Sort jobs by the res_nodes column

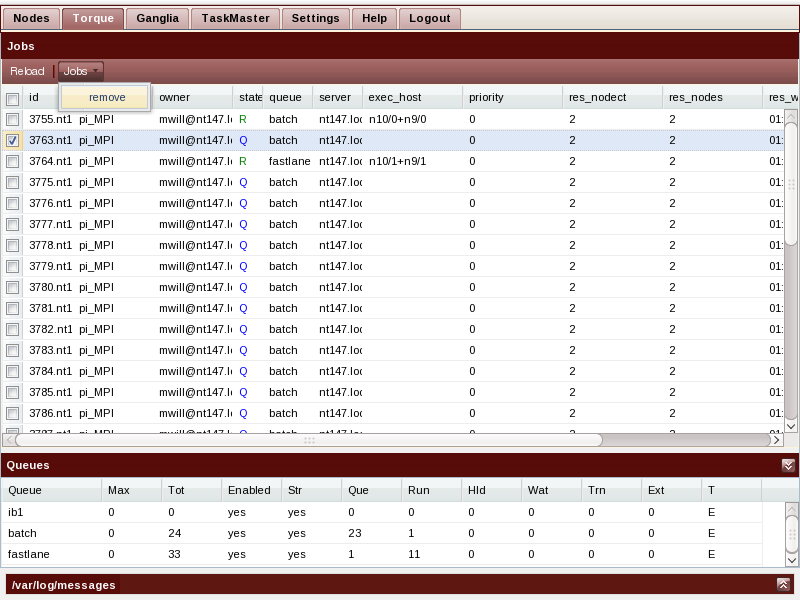point(712,97)
